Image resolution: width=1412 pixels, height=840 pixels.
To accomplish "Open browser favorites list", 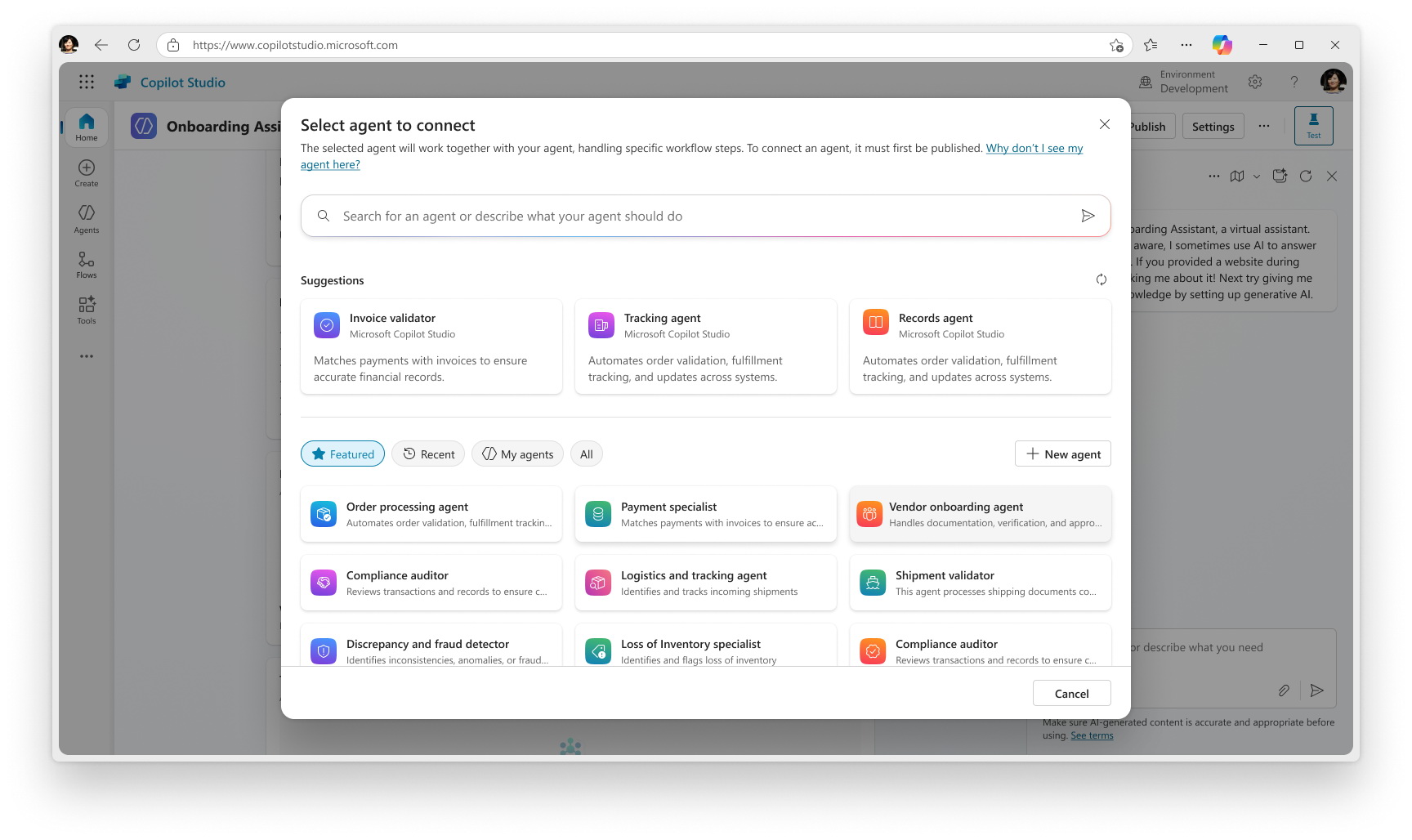I will [1151, 45].
